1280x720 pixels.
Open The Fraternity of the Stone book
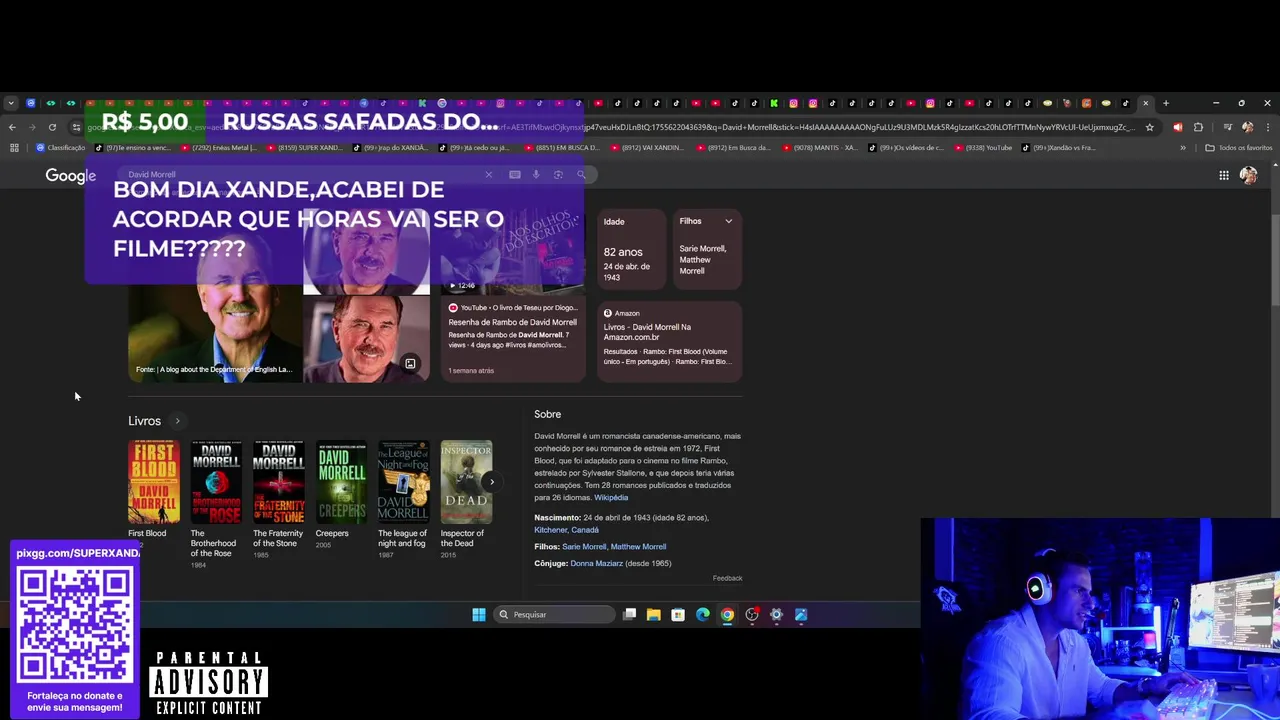[279, 482]
